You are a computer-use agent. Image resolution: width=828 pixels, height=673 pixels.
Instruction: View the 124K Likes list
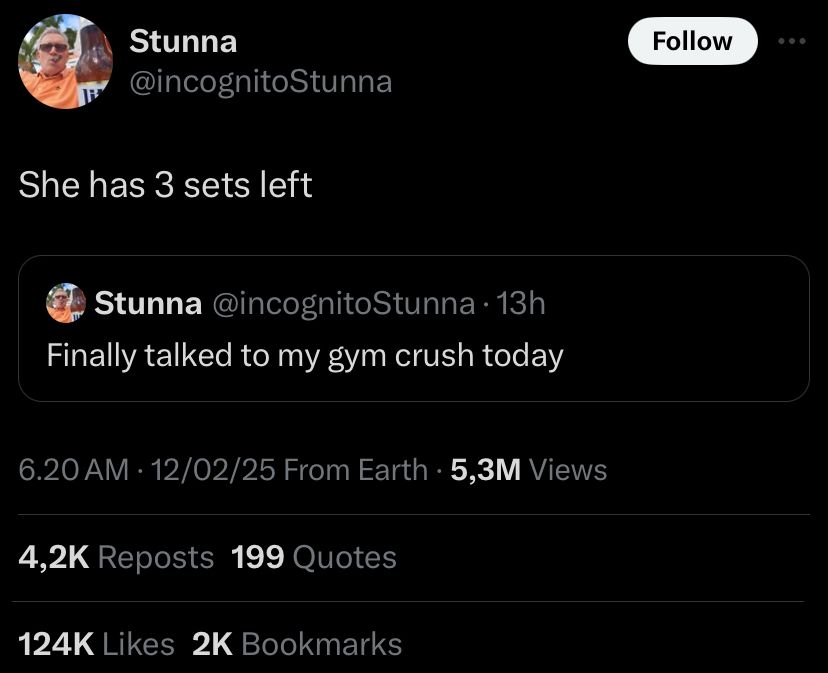coord(96,644)
